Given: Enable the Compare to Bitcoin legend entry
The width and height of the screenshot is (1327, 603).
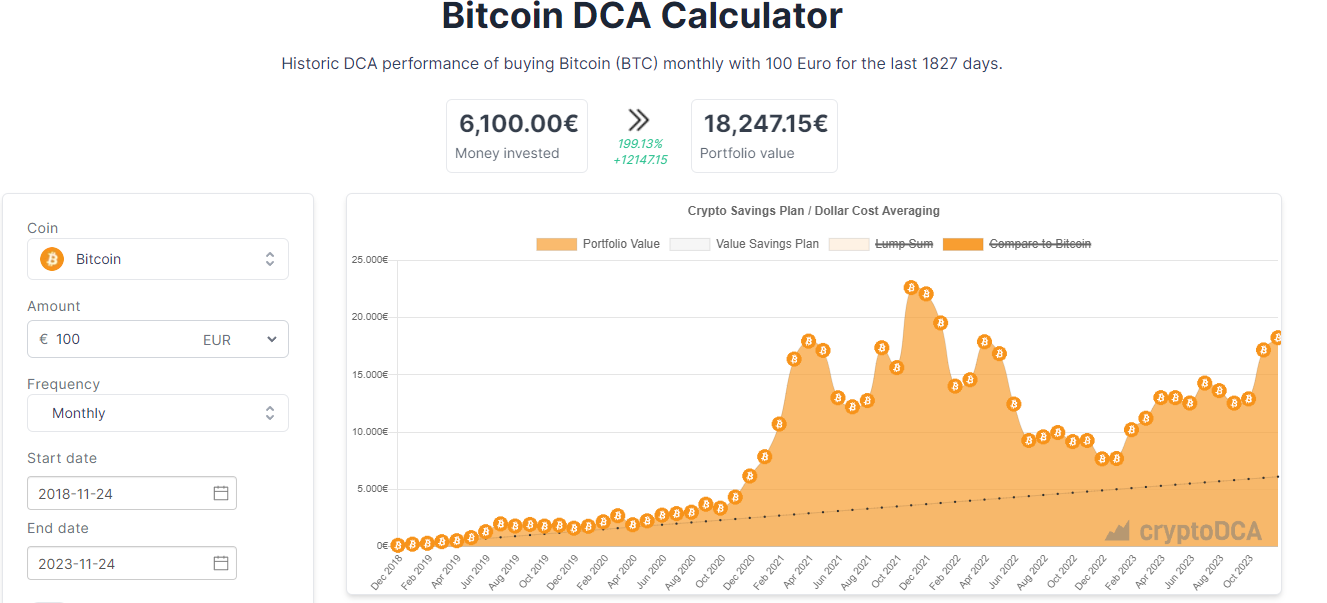Looking at the screenshot, I should 1040,243.
